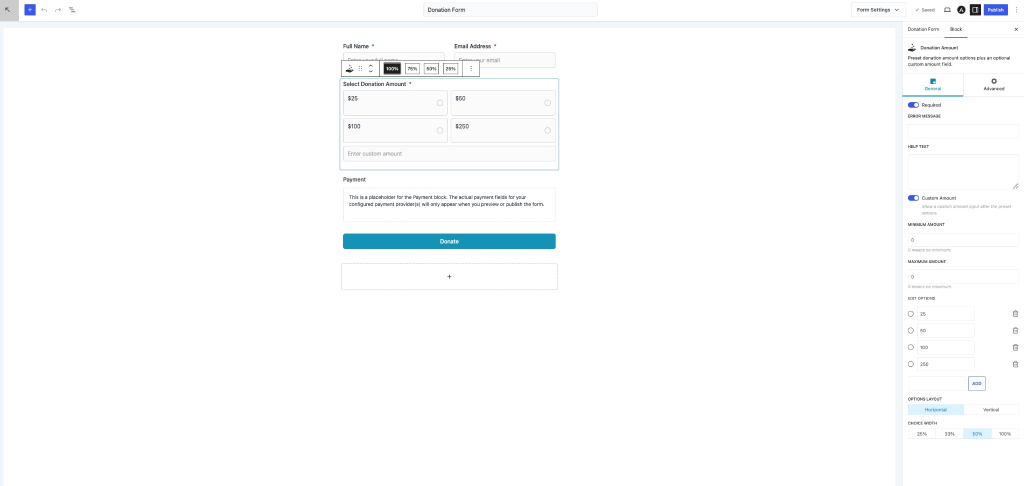Open block toolbar three-dot options
1024x486 pixels.
pyautogui.click(x=472, y=69)
